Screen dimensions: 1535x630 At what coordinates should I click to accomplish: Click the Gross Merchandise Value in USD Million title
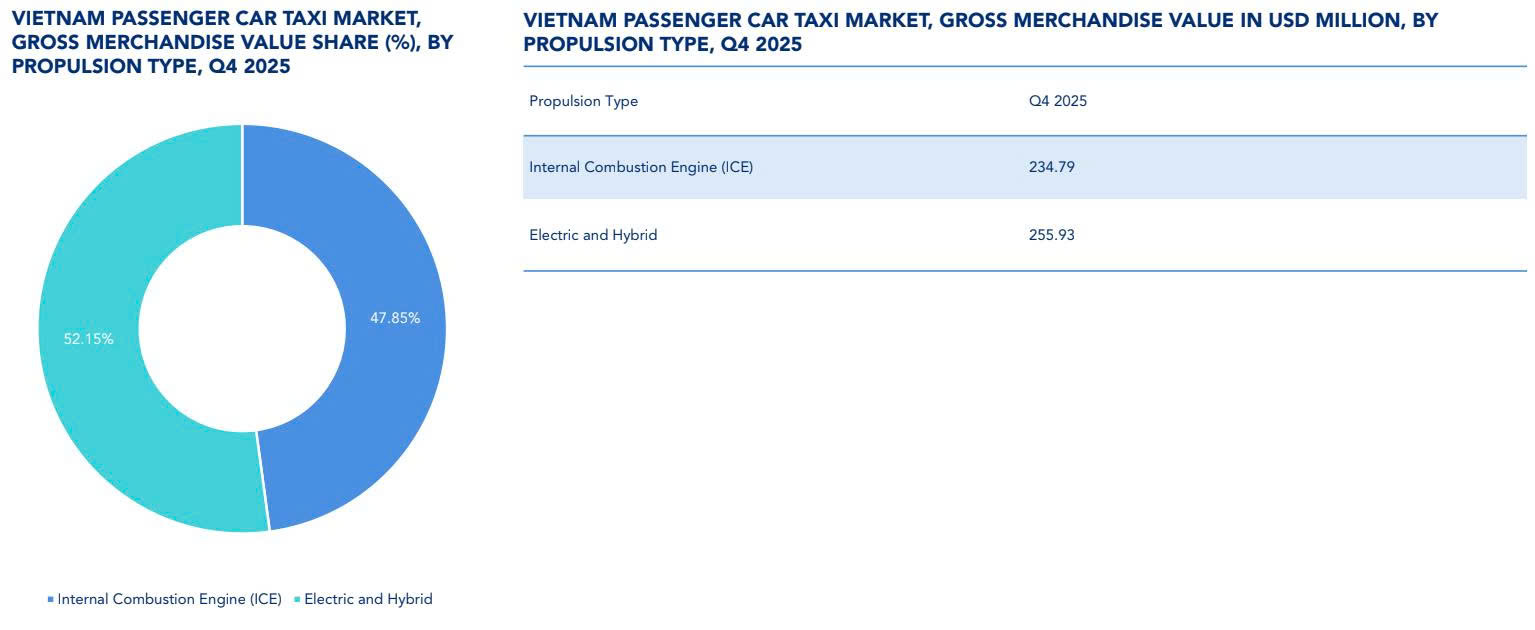pos(980,32)
